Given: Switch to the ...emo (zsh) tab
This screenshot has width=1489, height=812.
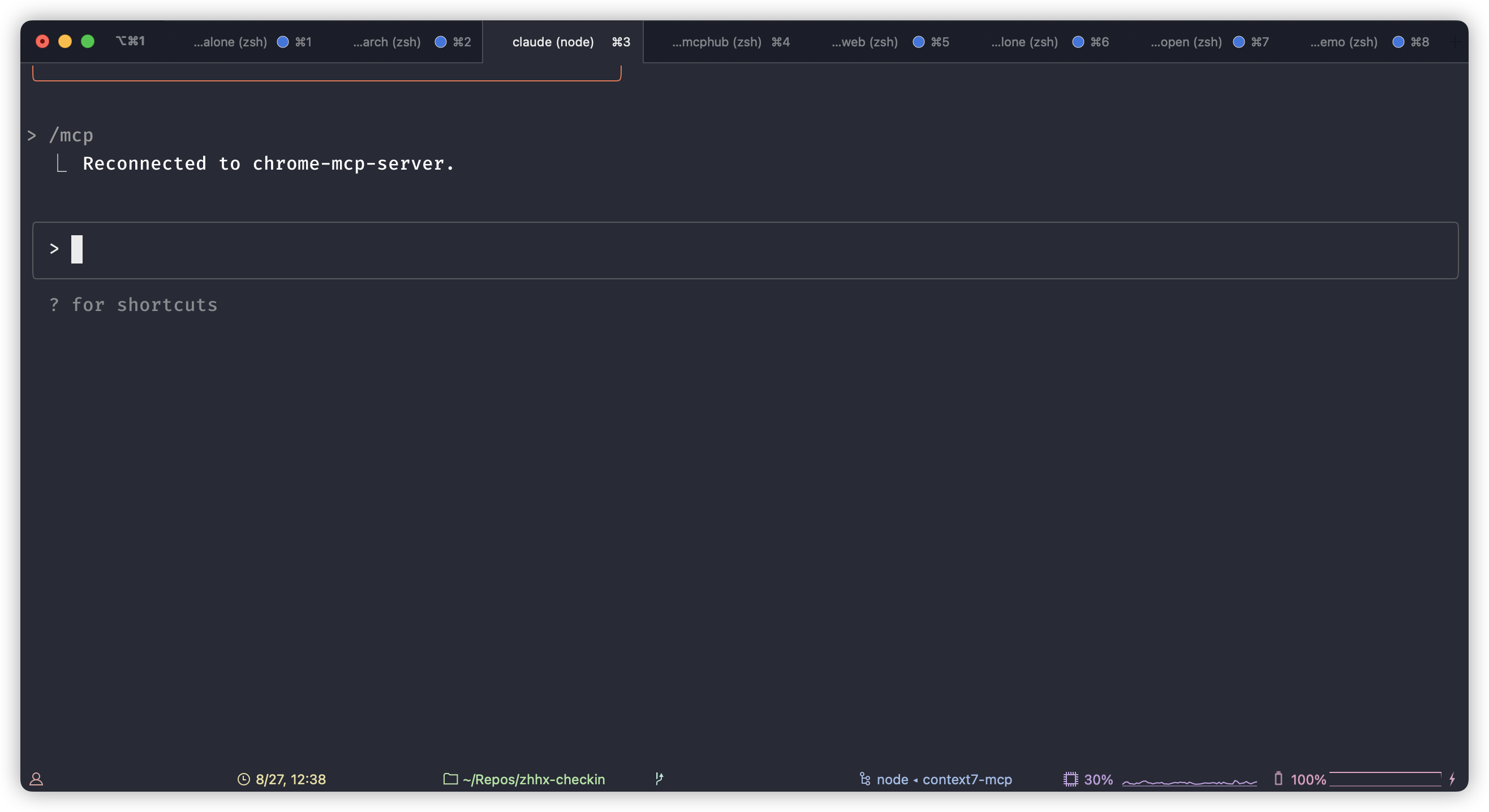Looking at the screenshot, I should pyautogui.click(x=1343, y=42).
